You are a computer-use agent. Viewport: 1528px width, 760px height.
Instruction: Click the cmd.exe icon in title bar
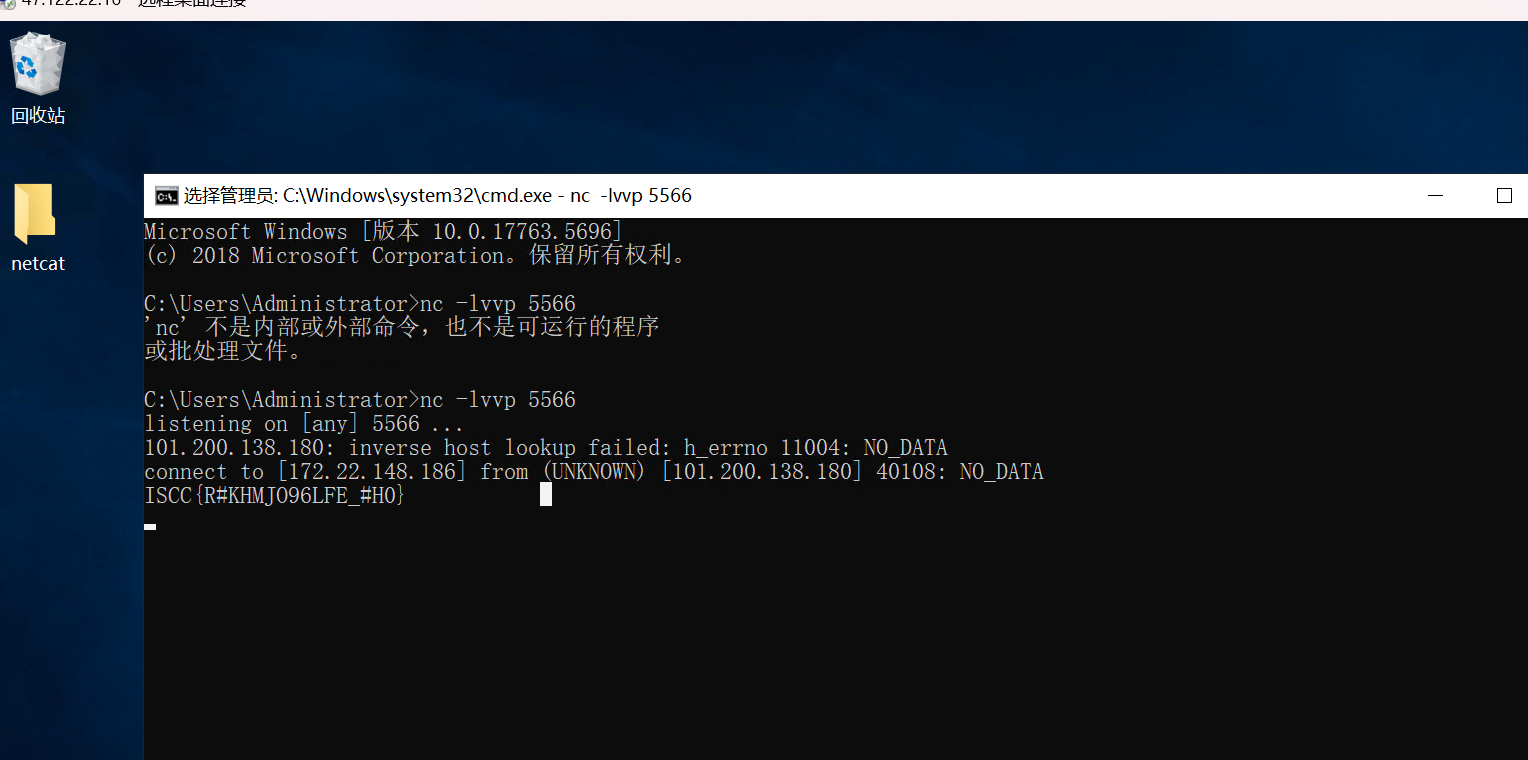pyautogui.click(x=166, y=196)
